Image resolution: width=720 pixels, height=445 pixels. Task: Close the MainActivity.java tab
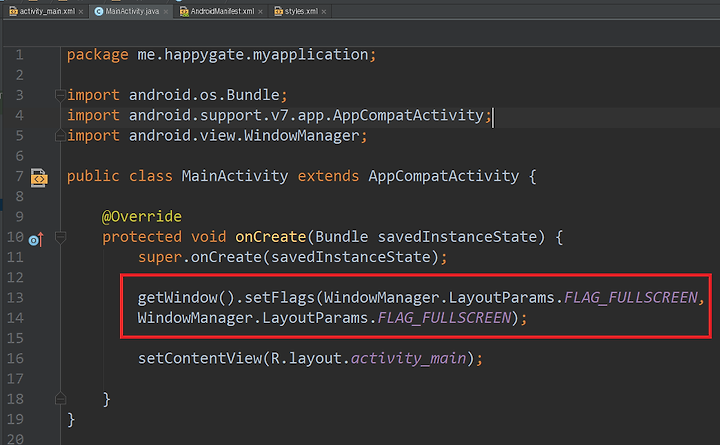pyautogui.click(x=166, y=11)
